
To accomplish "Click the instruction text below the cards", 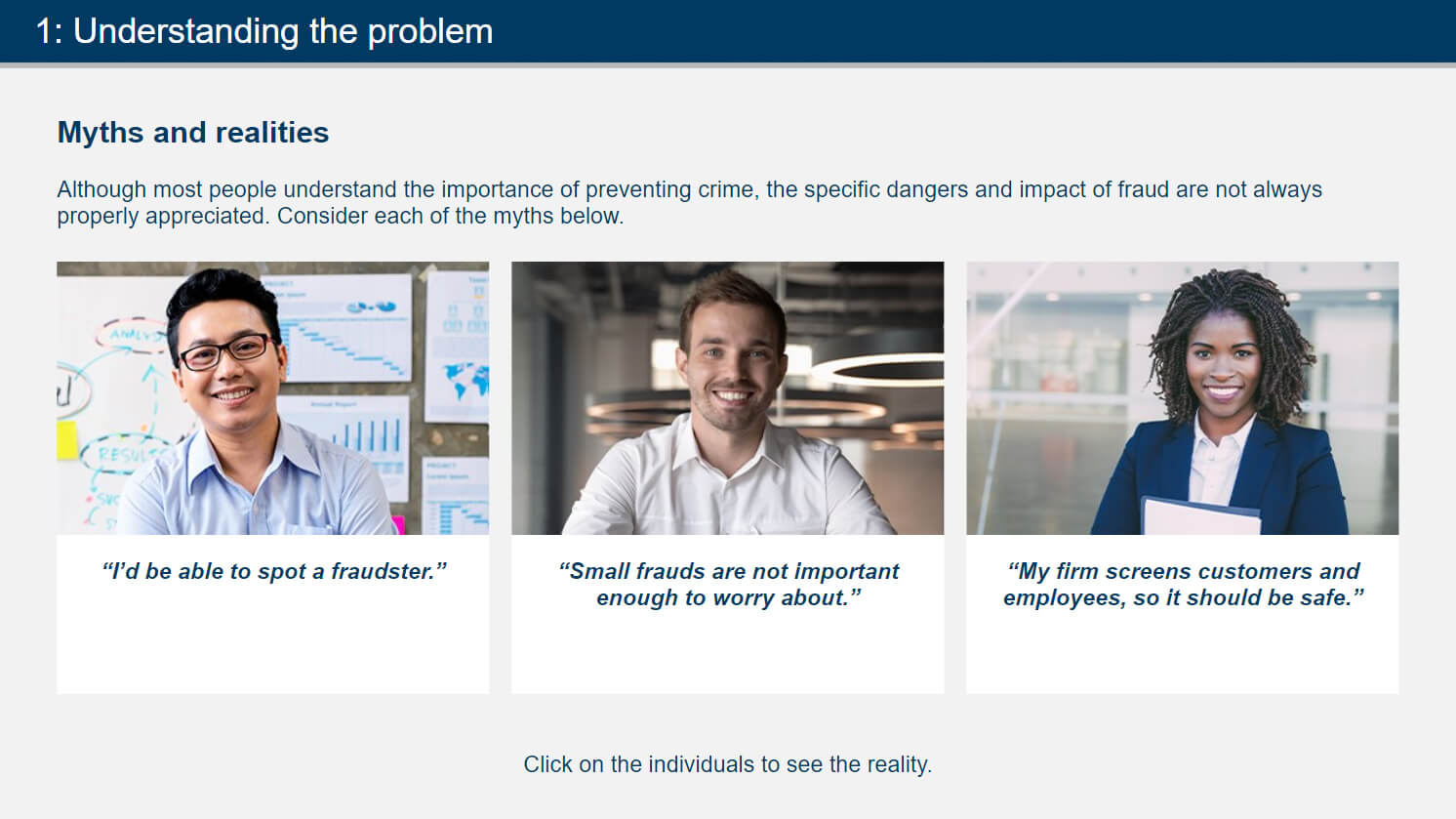I will [x=728, y=764].
